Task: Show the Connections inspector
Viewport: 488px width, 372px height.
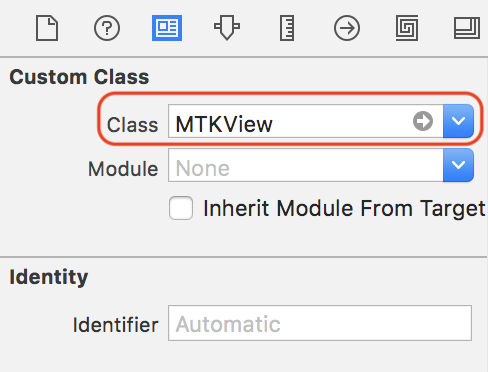Action: tap(347, 28)
